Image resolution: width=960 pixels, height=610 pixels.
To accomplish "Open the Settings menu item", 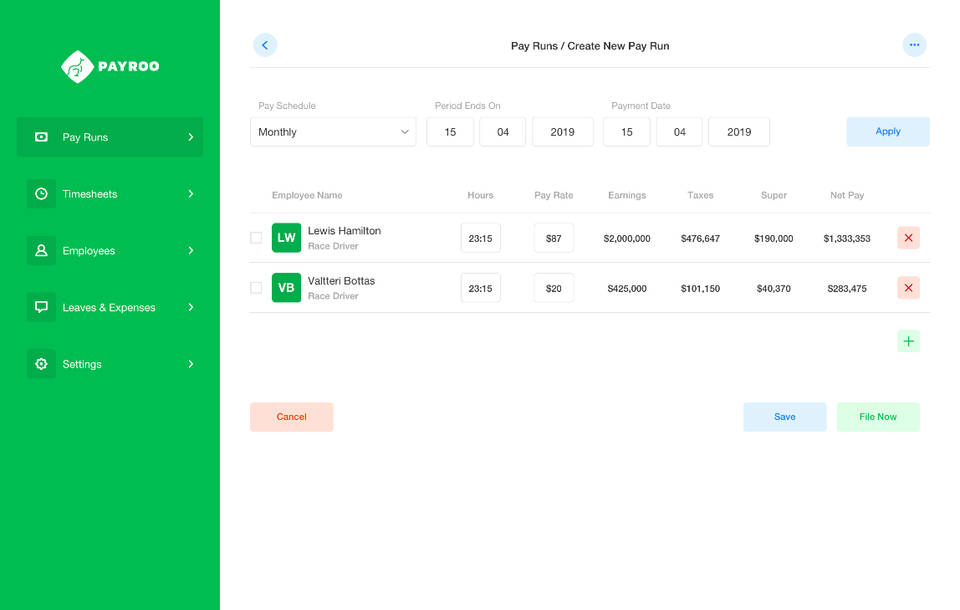I will pos(110,364).
